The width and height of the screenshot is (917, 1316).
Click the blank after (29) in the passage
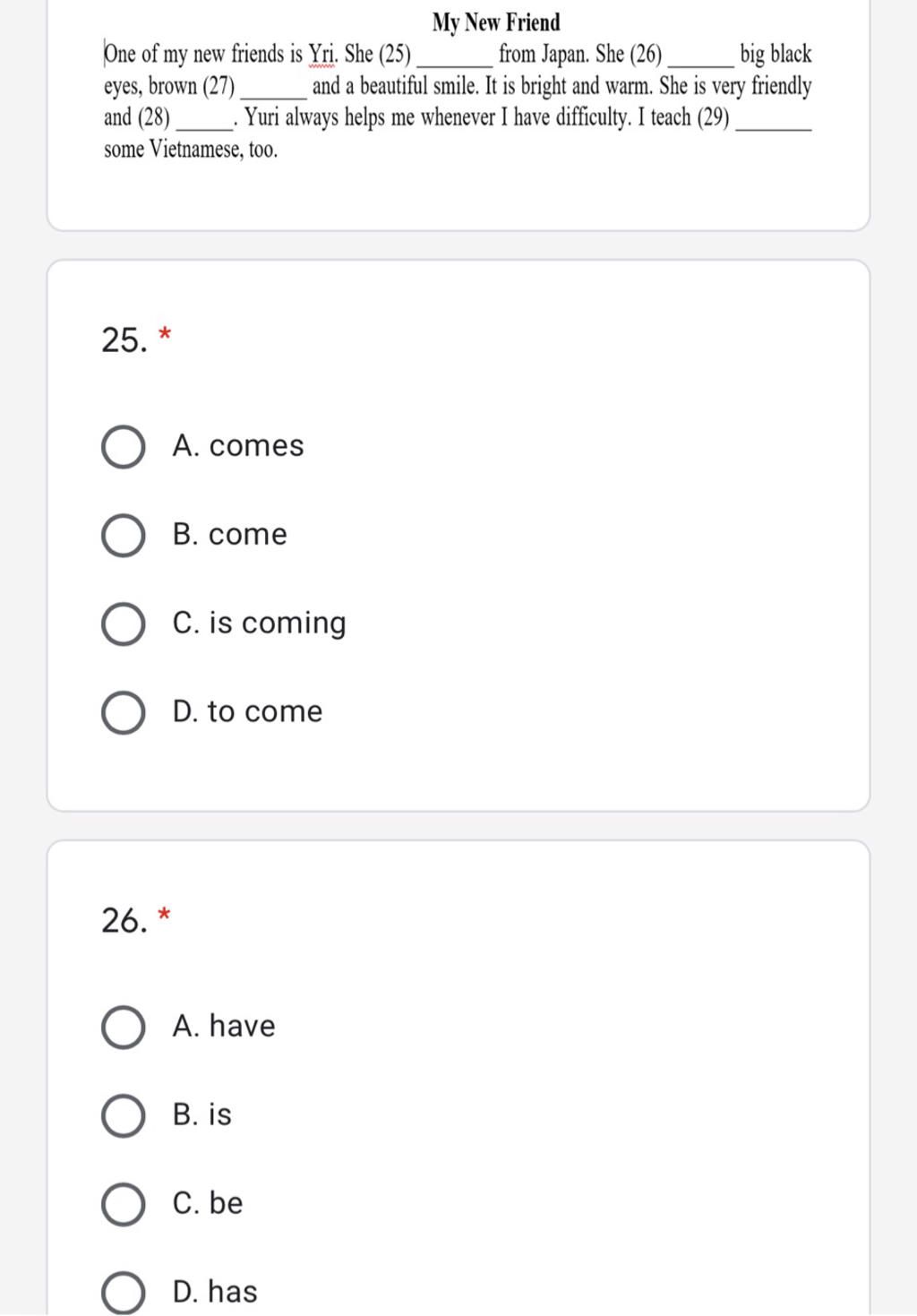point(773,121)
